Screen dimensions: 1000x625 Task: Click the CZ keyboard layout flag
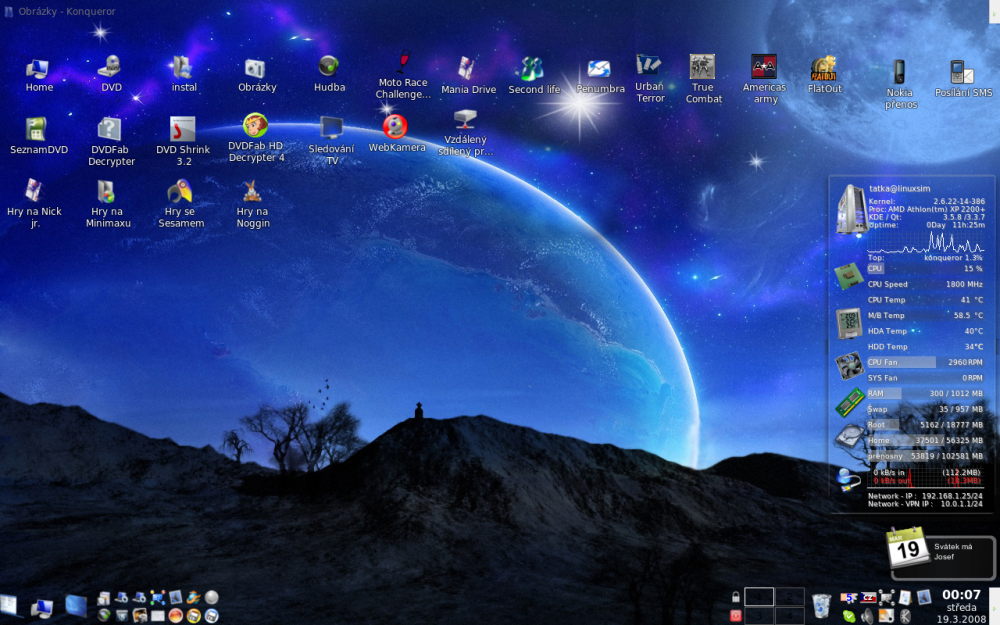tap(868, 598)
